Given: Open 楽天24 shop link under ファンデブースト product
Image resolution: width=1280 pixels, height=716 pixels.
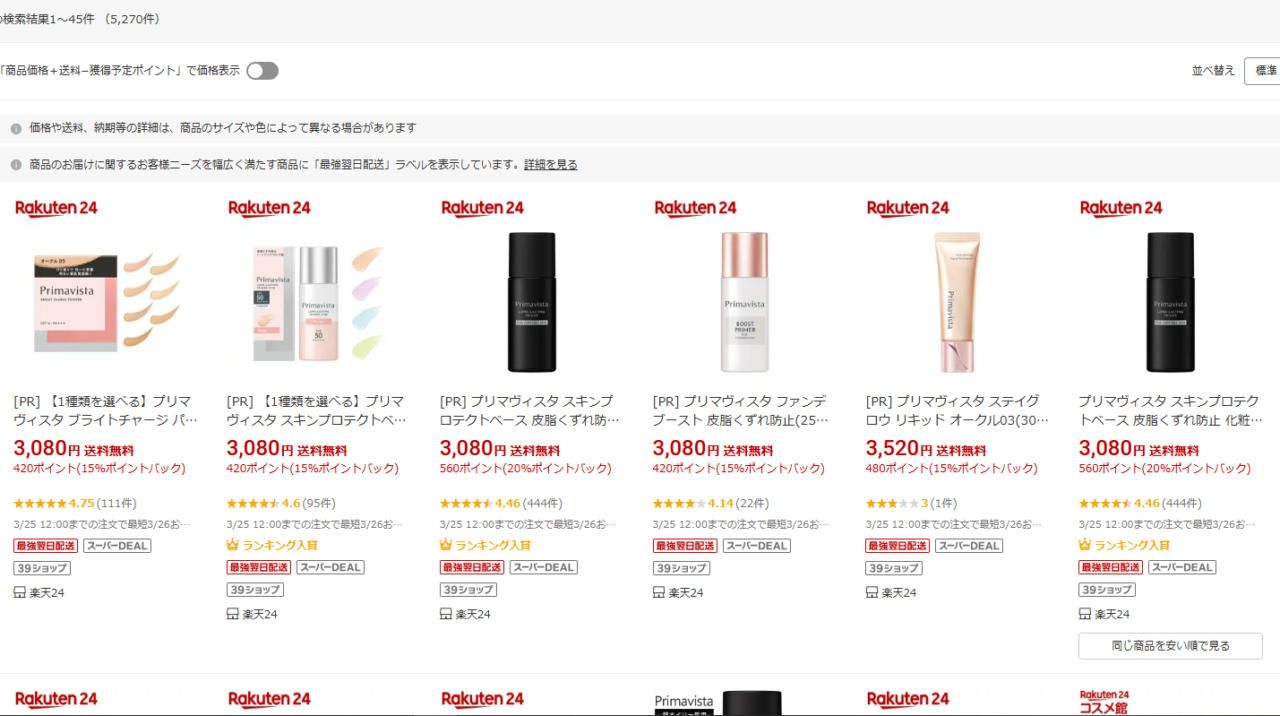Looking at the screenshot, I should [x=678, y=593].
